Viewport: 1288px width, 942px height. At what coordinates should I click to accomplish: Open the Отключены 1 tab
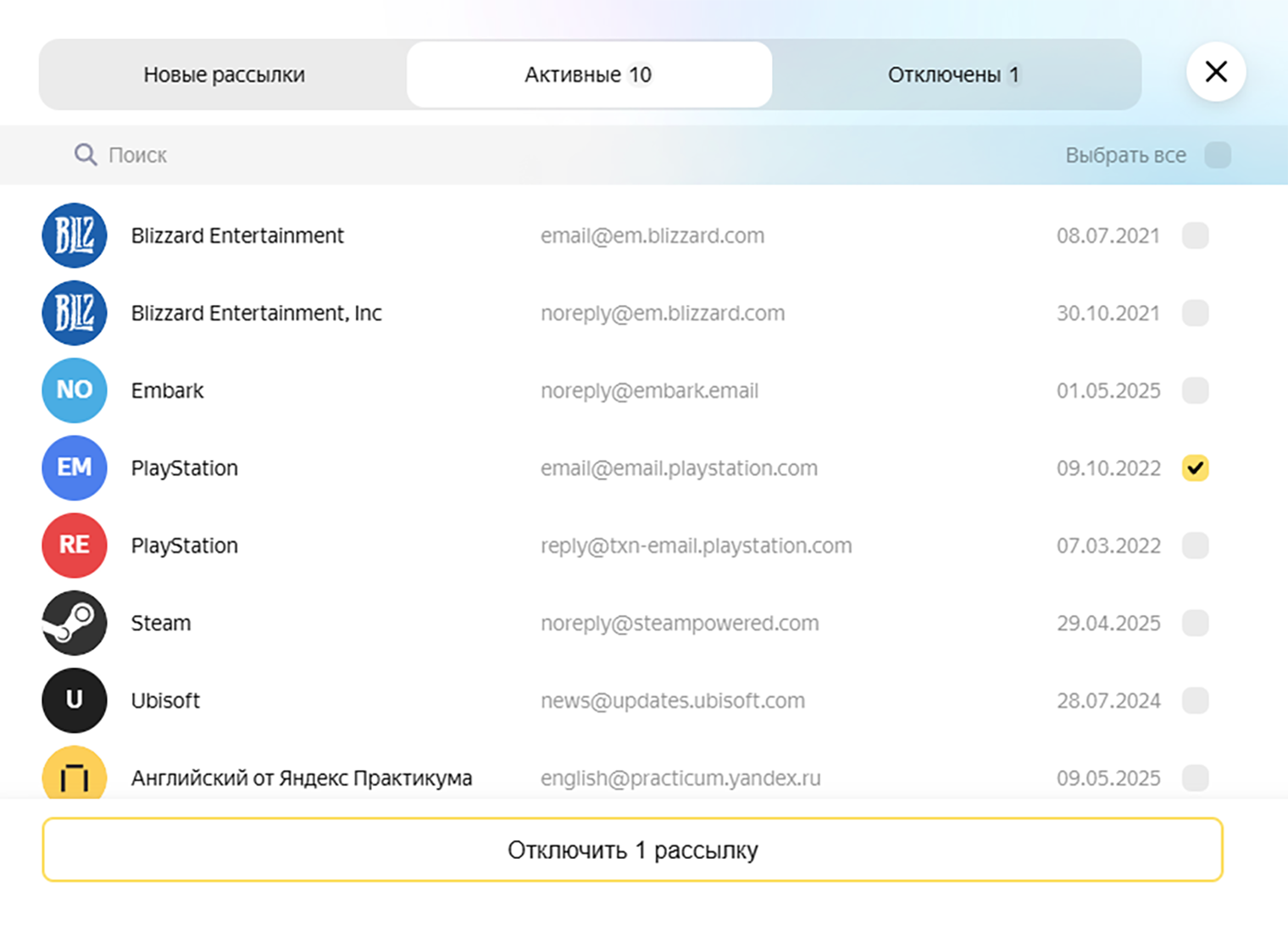pyautogui.click(x=954, y=75)
